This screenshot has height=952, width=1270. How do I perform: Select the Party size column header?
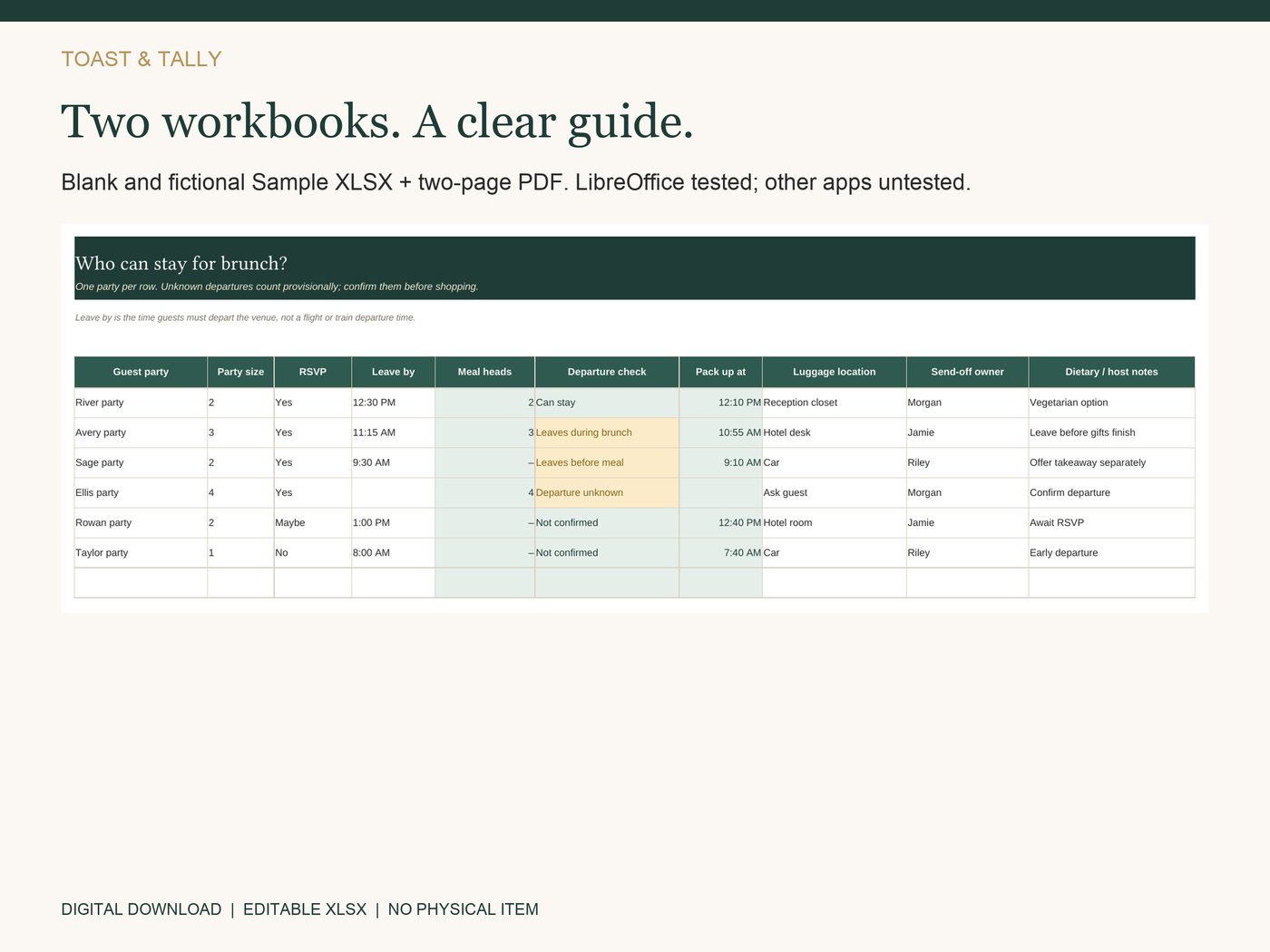240,372
